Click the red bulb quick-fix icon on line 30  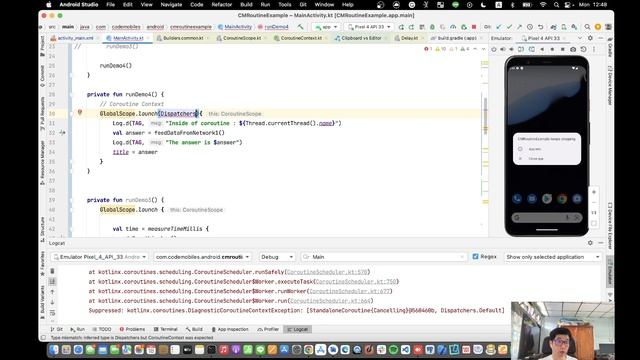pyautogui.click(x=80, y=113)
